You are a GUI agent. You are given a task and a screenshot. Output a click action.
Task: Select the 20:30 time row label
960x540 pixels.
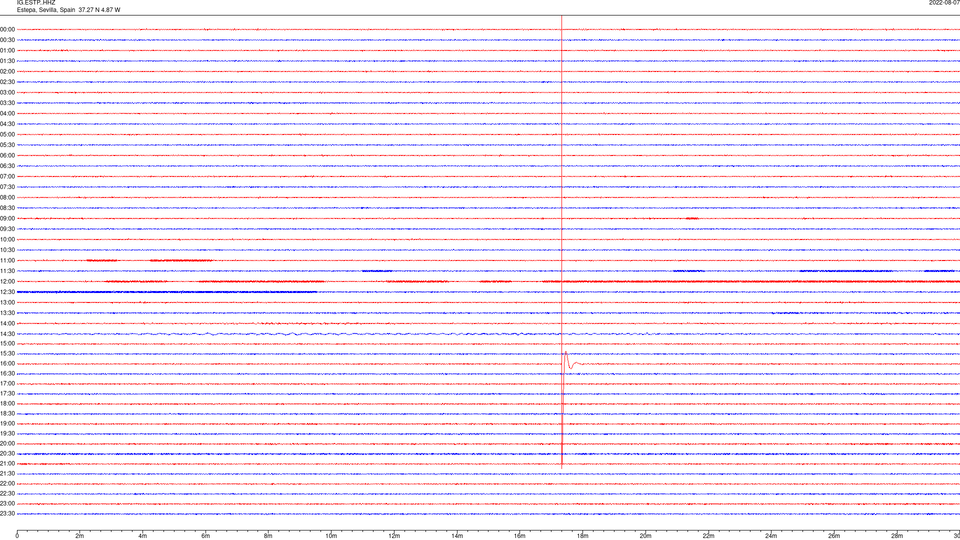pyautogui.click(x=7, y=454)
